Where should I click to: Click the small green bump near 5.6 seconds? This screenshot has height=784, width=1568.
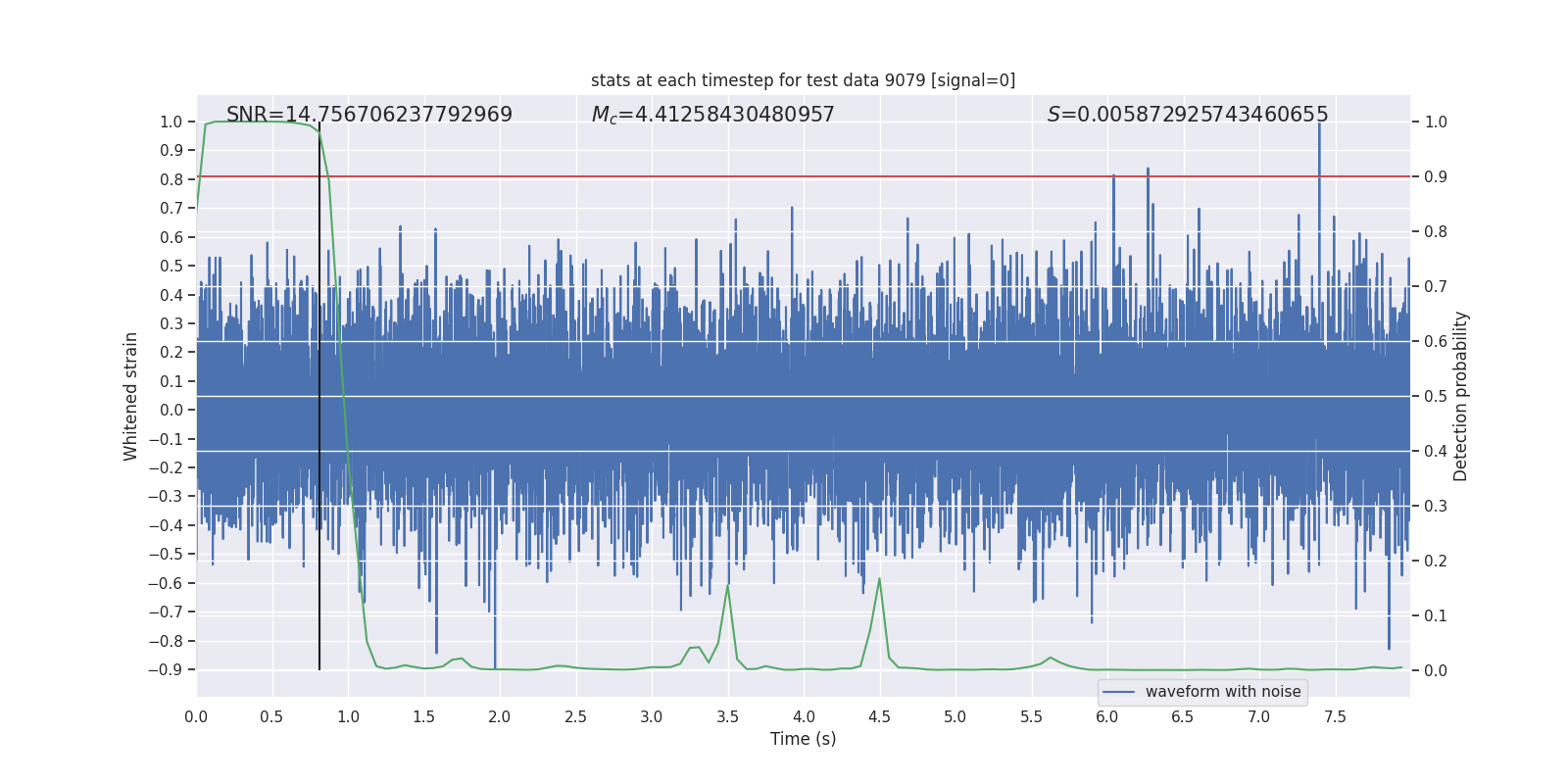[1051, 658]
